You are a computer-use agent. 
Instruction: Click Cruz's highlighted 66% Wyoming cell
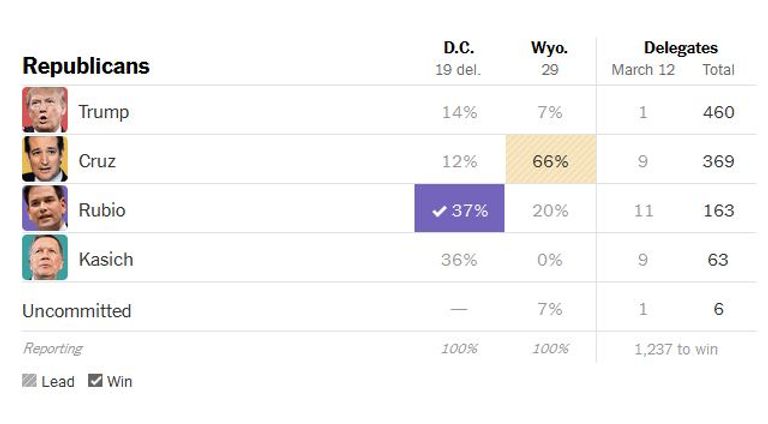coord(549,160)
